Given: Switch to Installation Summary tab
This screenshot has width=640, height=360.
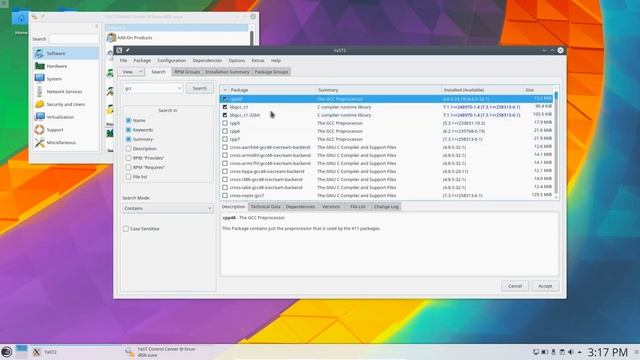Looking at the screenshot, I should (x=227, y=72).
